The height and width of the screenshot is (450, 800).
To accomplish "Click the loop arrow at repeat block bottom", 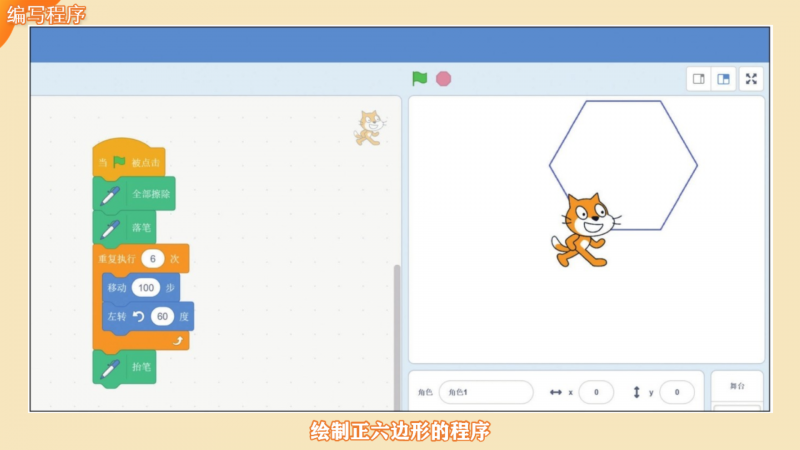I will click(x=178, y=341).
